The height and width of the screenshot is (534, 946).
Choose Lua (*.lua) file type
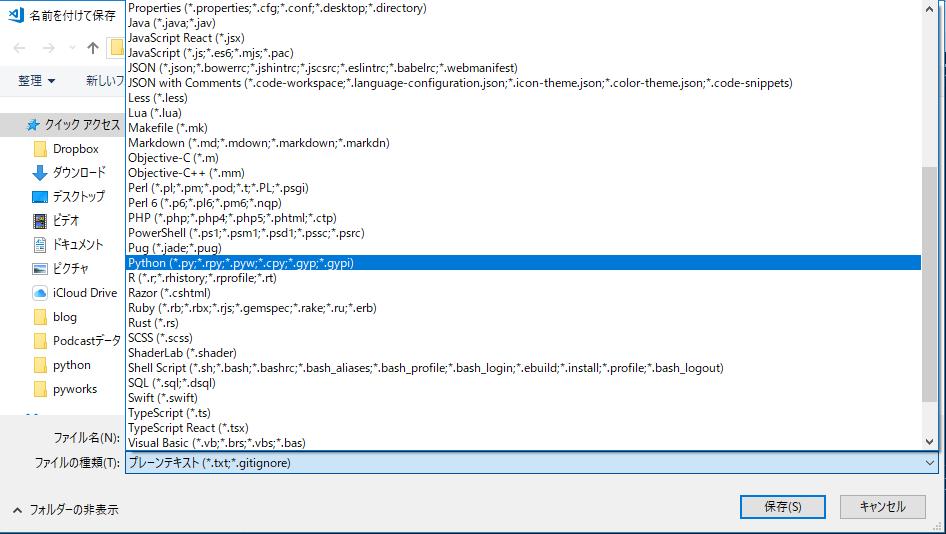click(523, 113)
